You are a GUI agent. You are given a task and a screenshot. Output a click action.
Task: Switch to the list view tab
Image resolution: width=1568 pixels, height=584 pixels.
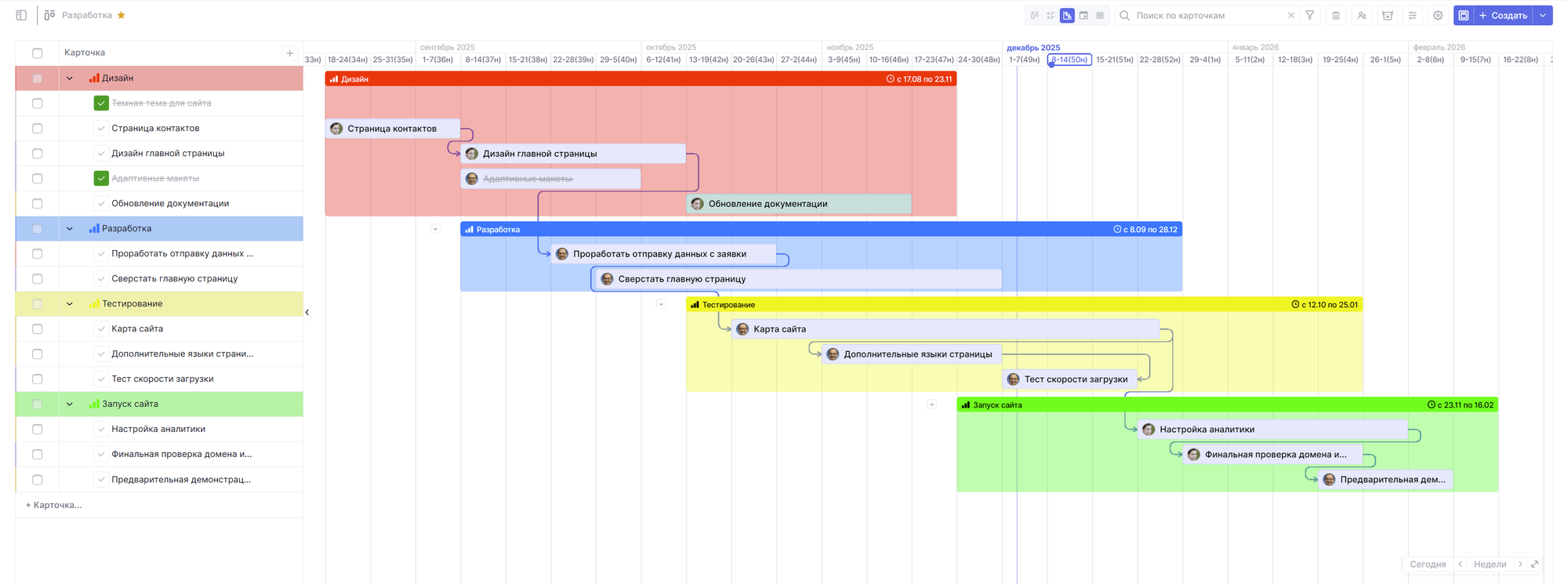coord(1051,16)
